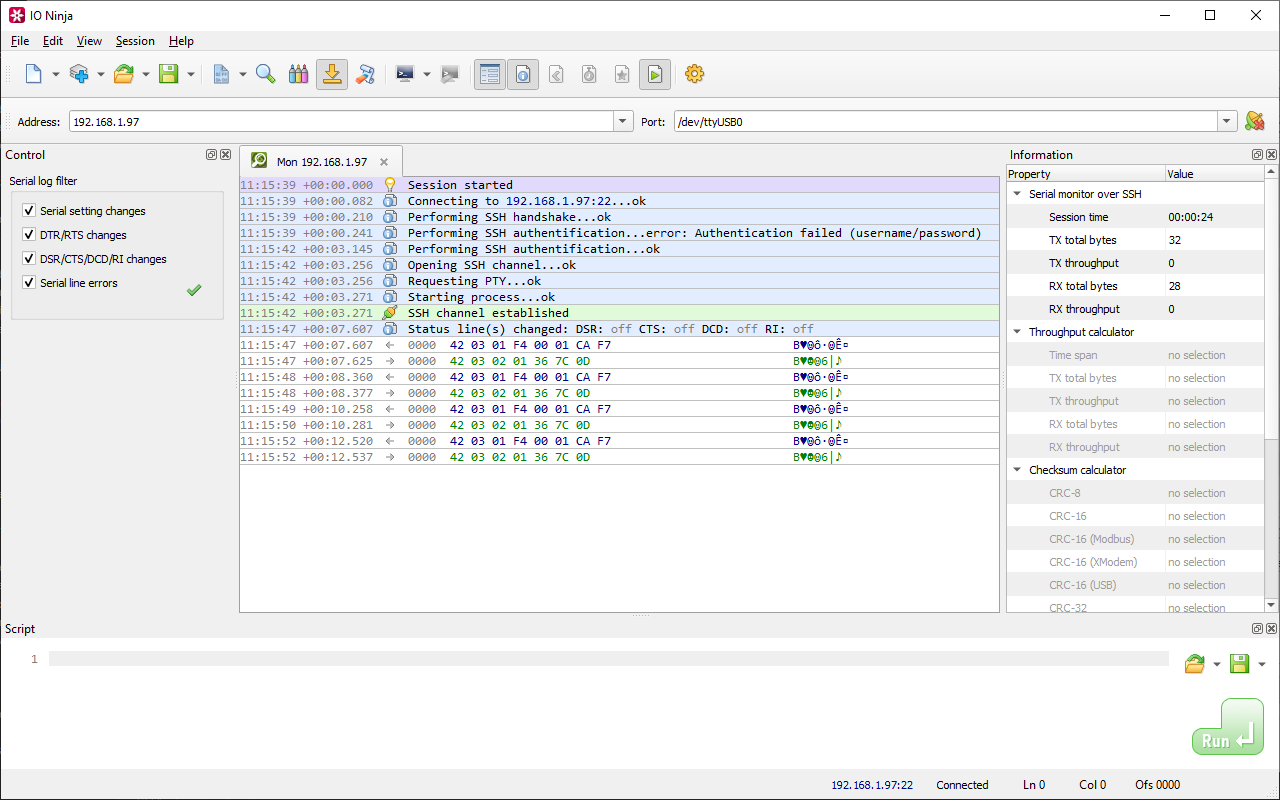Click the script save floppy icon
This screenshot has height=800, width=1280.
click(1239, 664)
